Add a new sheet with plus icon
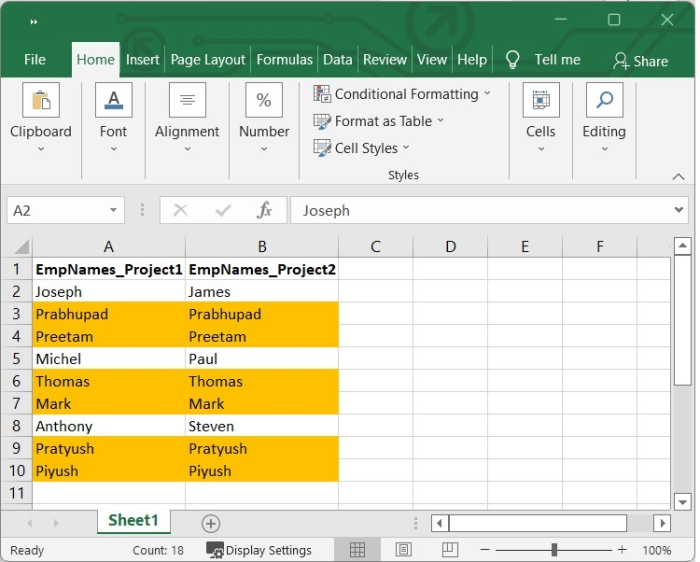Screen dimensions: 700x562 pos(210,523)
